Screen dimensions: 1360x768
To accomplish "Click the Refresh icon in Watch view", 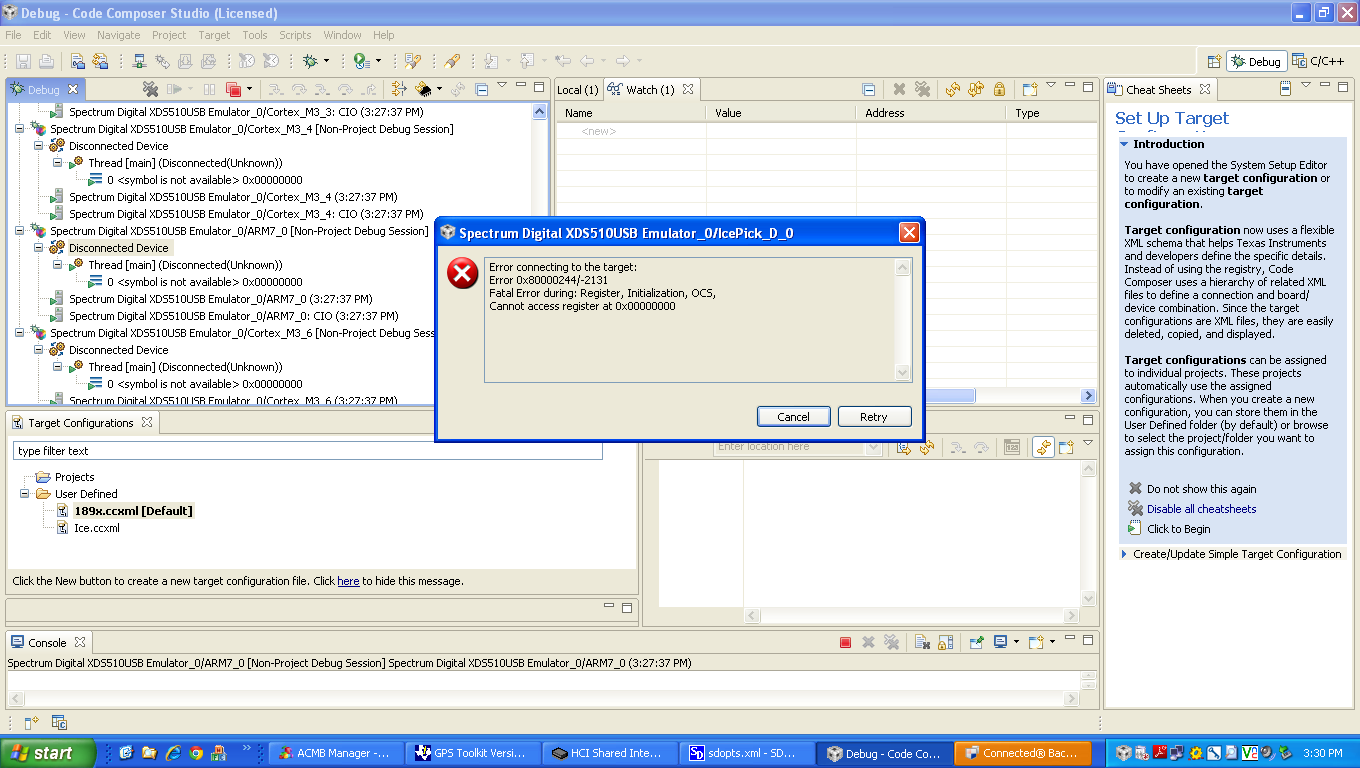I will [x=952, y=89].
